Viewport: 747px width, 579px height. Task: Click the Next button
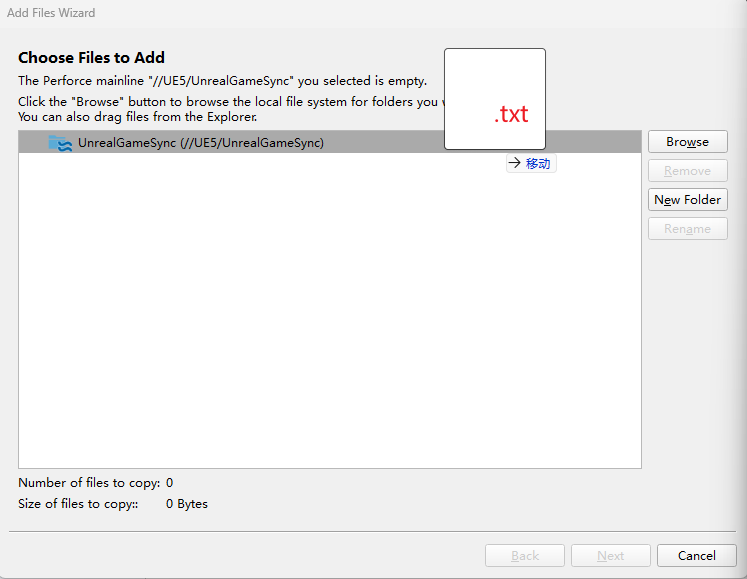[611, 556]
